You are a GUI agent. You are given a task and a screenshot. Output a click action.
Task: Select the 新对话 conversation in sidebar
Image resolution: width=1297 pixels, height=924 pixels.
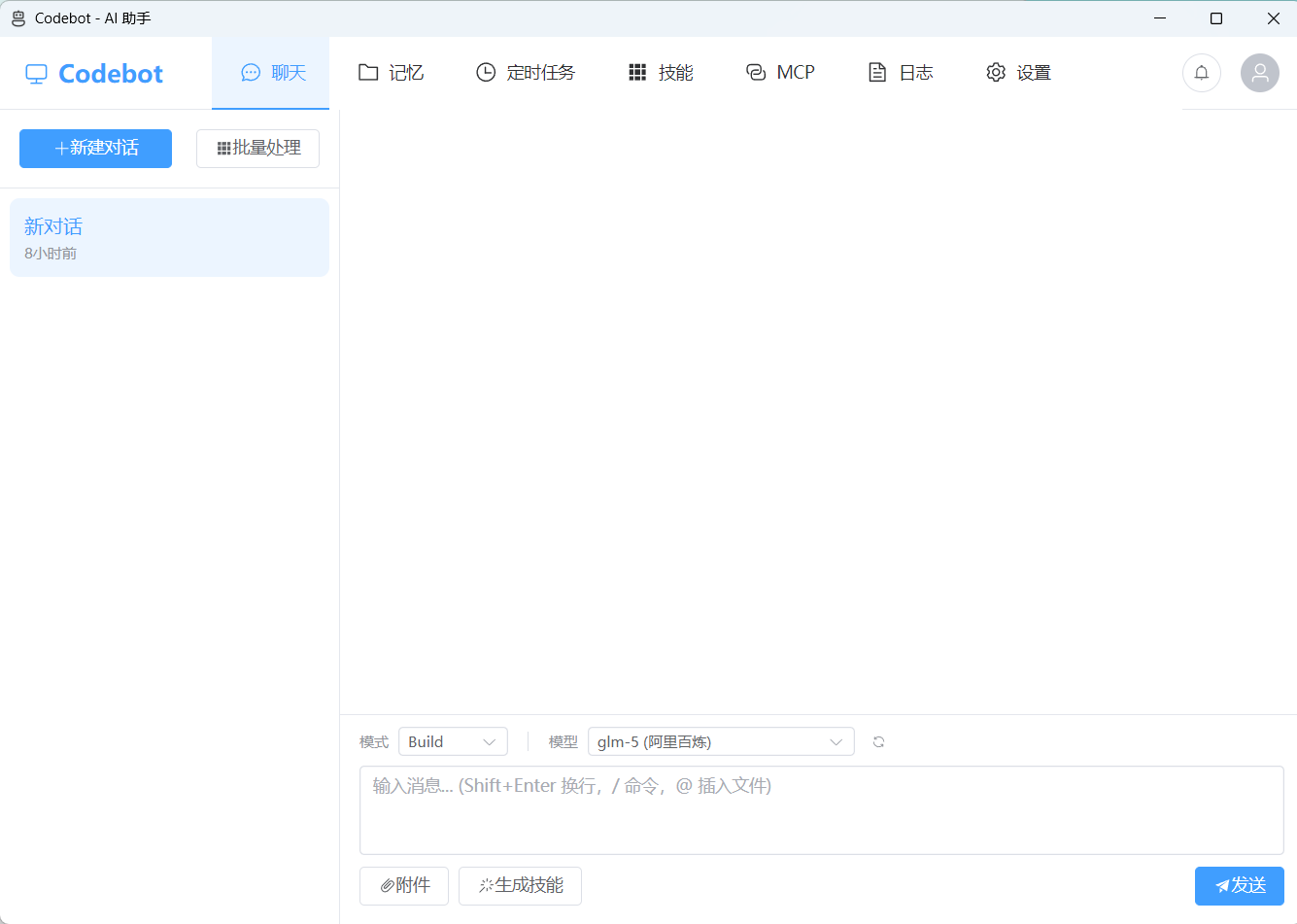click(169, 237)
